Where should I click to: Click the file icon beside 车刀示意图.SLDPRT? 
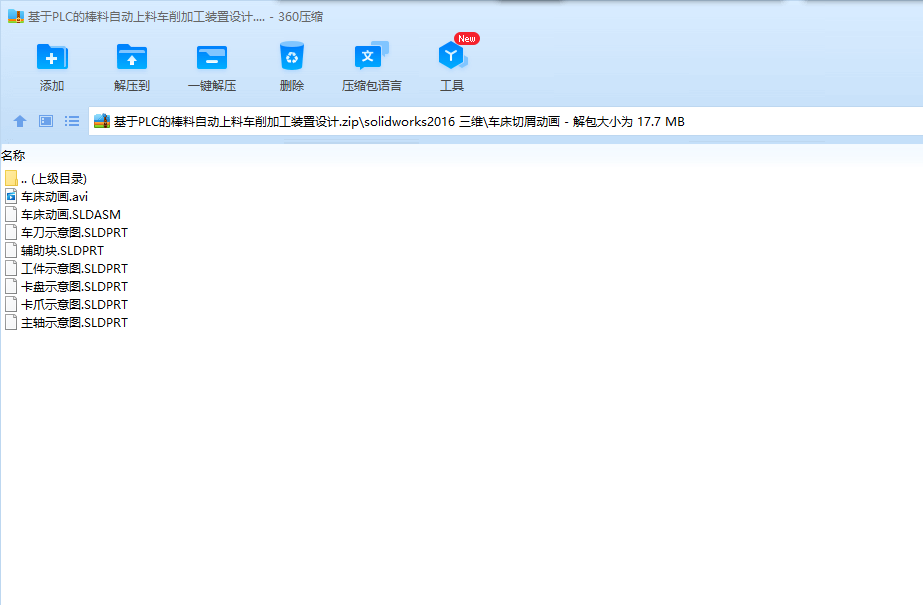point(11,232)
